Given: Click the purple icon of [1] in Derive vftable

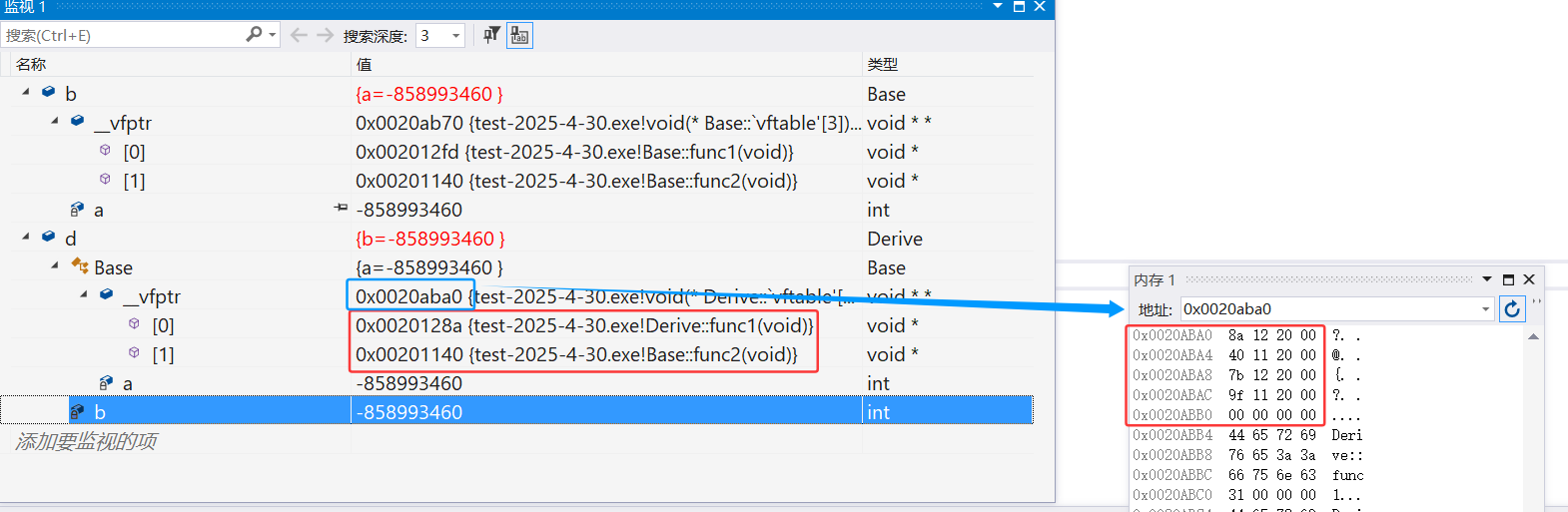Looking at the screenshot, I should coord(134,352).
